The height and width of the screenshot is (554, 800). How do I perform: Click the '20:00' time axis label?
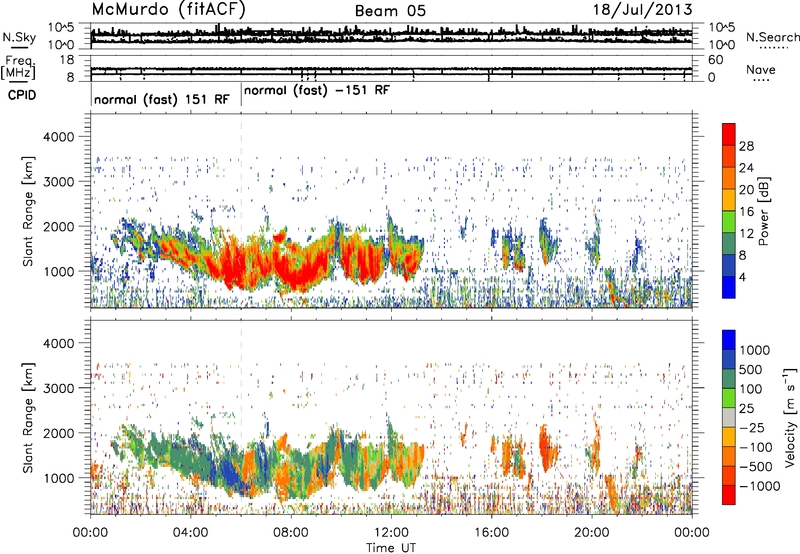[x=592, y=533]
